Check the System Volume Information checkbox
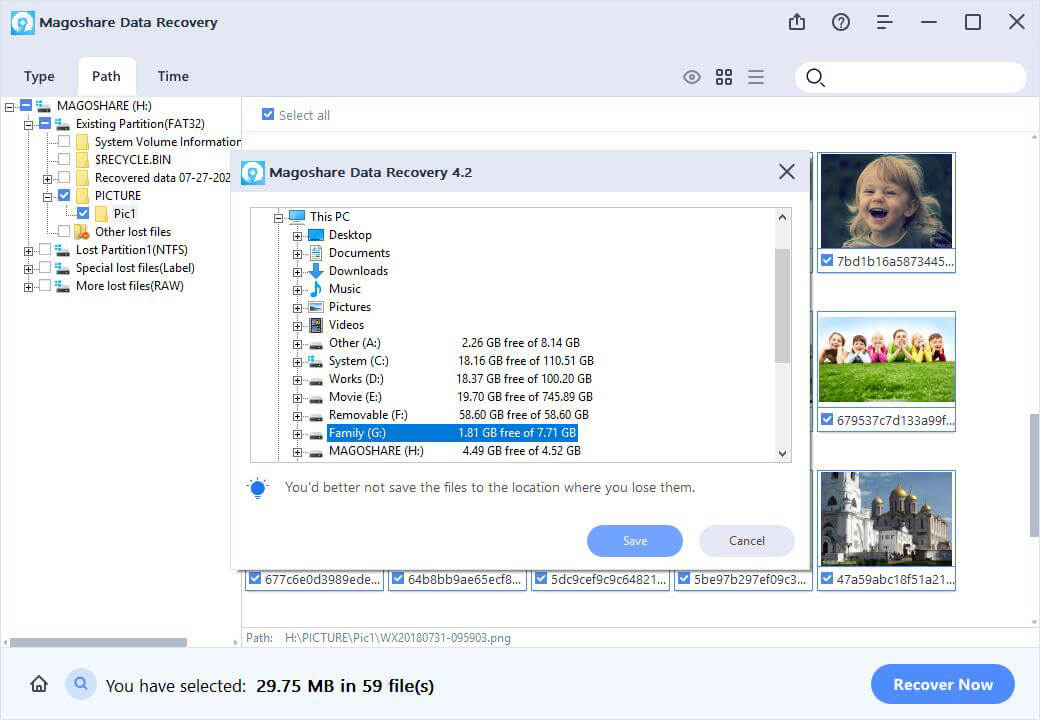This screenshot has width=1040, height=720. (x=64, y=141)
